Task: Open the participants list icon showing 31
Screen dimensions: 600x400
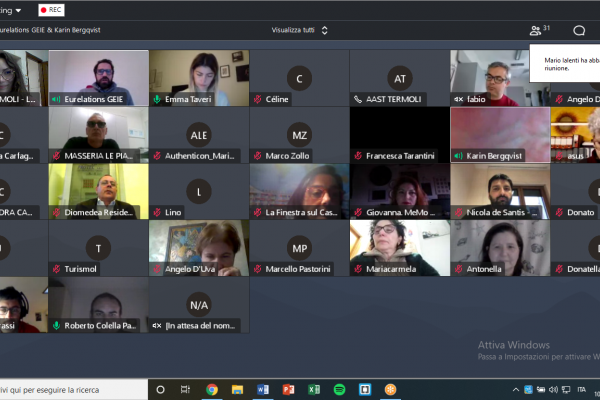Action: click(540, 30)
